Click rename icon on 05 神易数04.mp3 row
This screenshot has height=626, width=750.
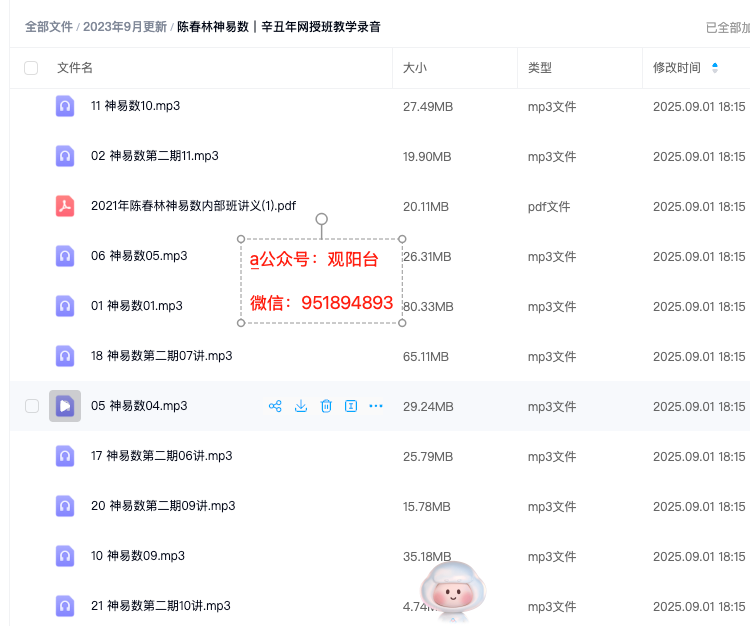point(351,406)
